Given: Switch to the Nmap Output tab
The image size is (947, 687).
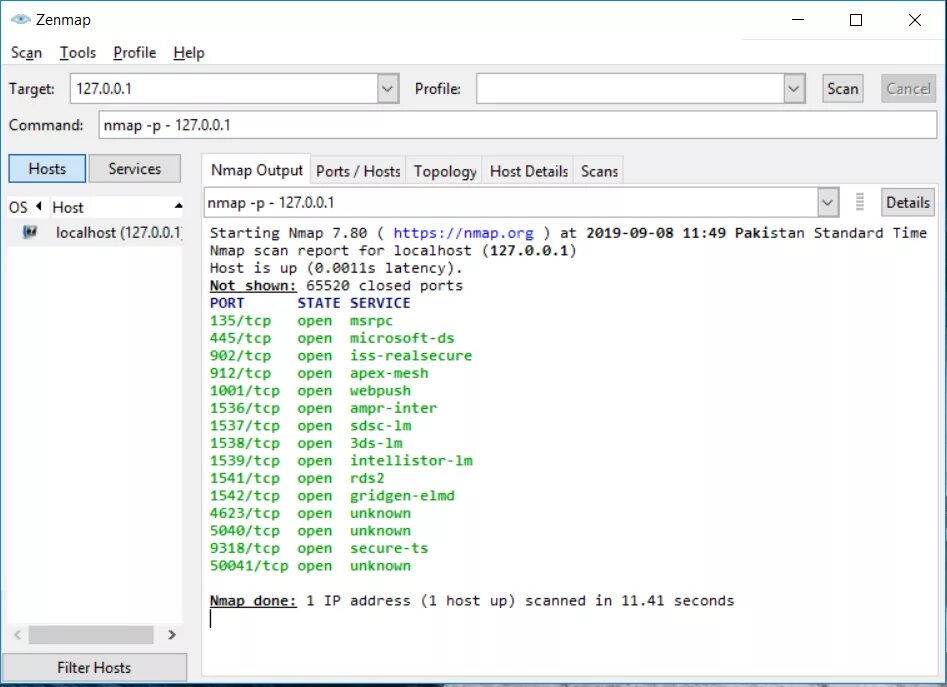Looking at the screenshot, I should tap(257, 170).
